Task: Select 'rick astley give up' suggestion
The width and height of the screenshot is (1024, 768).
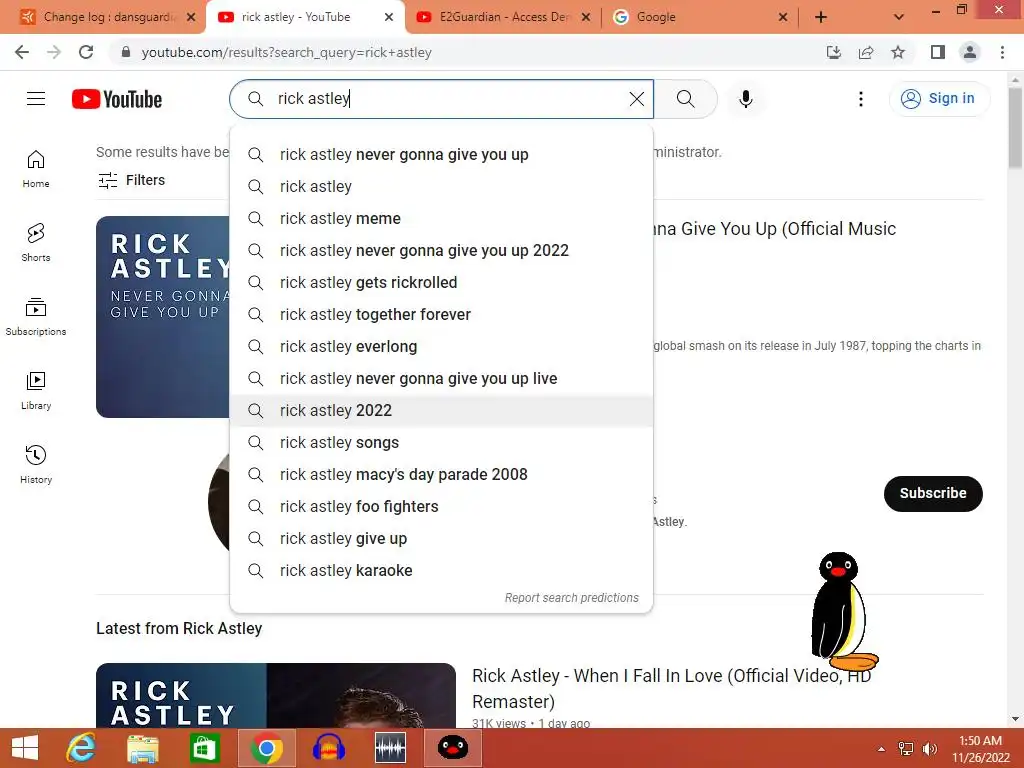Action: coord(441,539)
